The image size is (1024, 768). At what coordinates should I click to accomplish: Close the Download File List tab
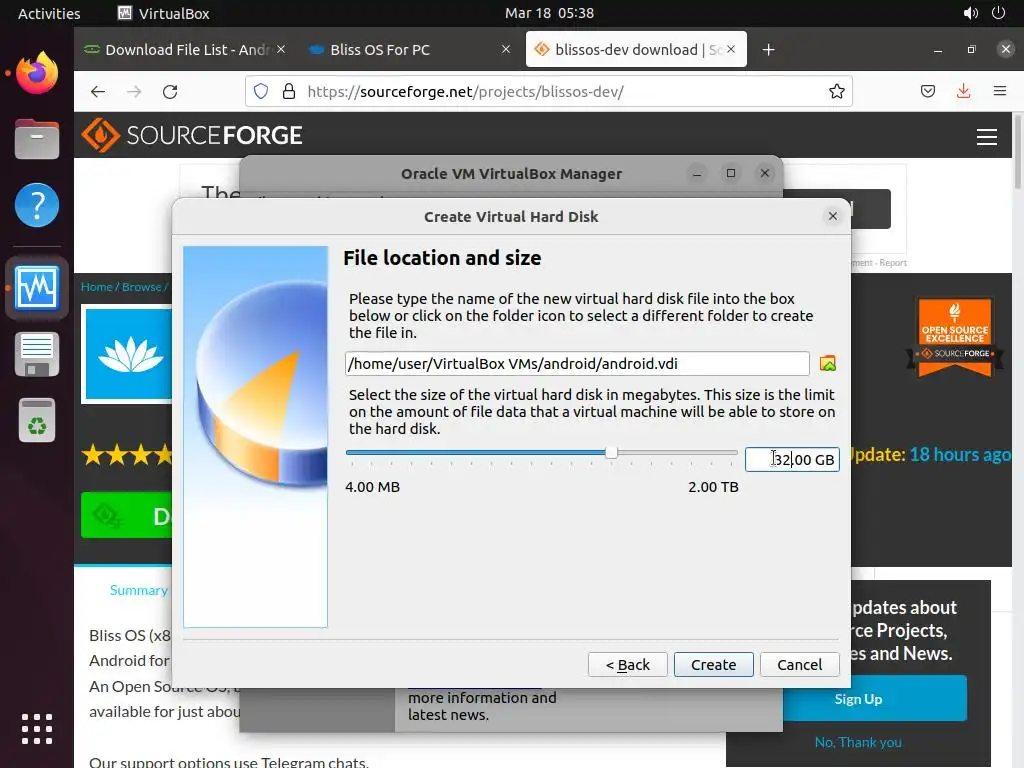click(281, 50)
